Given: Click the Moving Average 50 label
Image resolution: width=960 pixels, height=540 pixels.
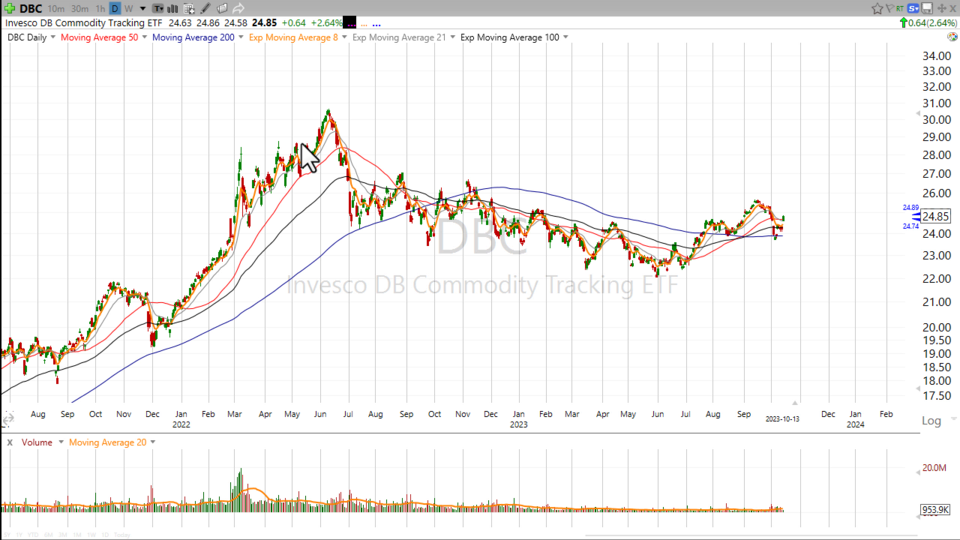Looking at the screenshot, I should coord(99,37).
